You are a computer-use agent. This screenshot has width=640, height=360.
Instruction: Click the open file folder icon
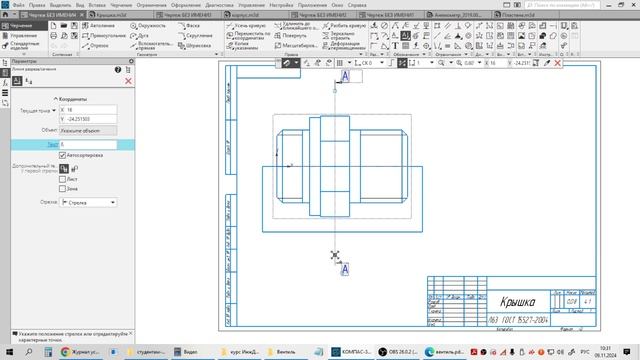(64, 25)
